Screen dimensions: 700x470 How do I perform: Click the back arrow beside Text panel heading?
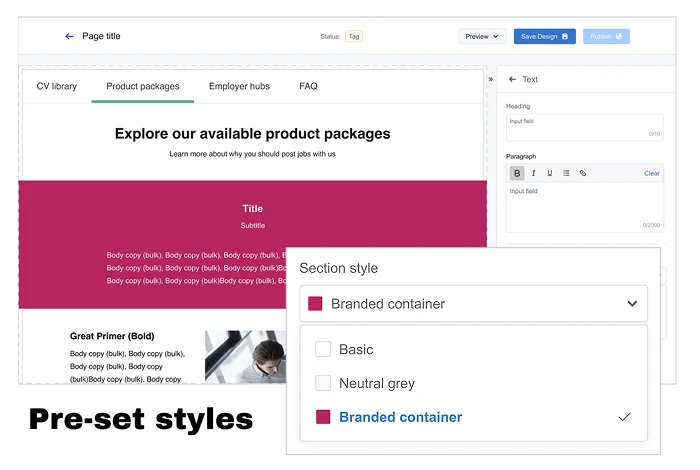click(x=512, y=79)
